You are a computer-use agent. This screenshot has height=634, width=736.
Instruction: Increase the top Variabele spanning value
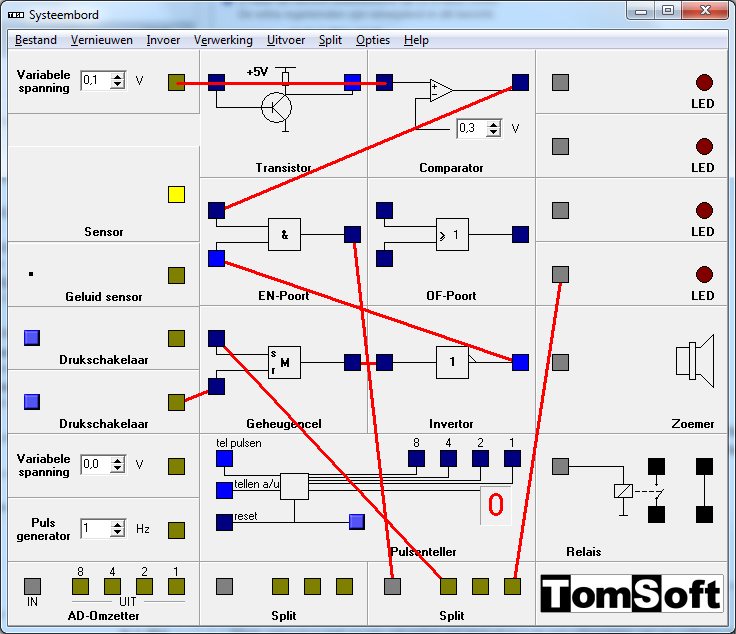pos(118,76)
